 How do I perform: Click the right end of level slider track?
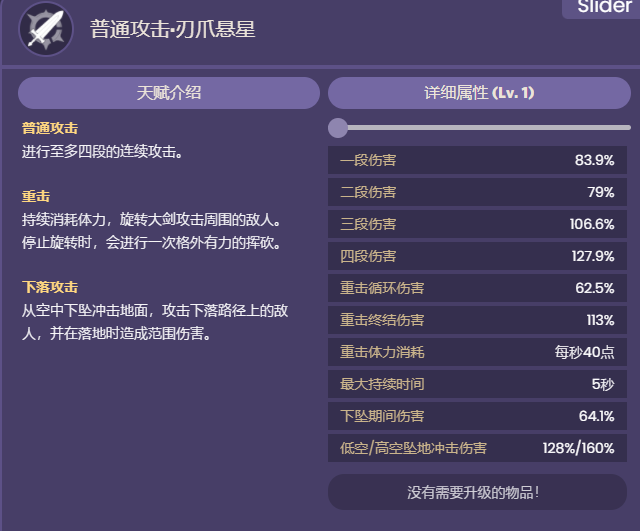(x=627, y=128)
